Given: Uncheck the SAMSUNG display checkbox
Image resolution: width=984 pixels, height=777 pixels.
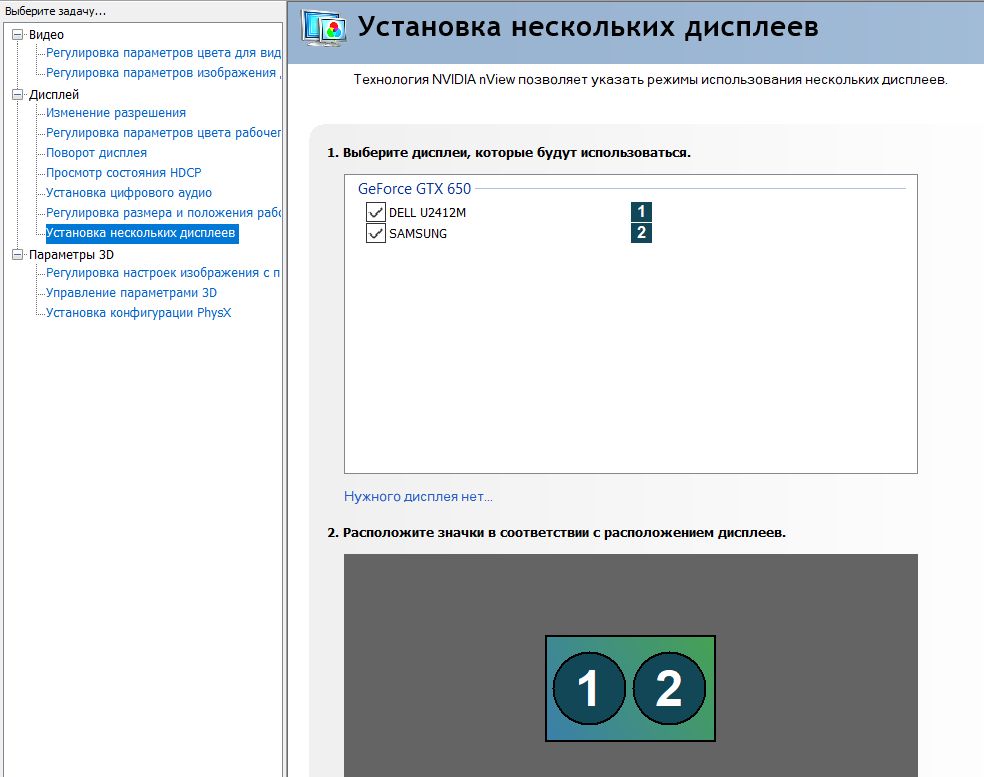Looking at the screenshot, I should [x=376, y=233].
